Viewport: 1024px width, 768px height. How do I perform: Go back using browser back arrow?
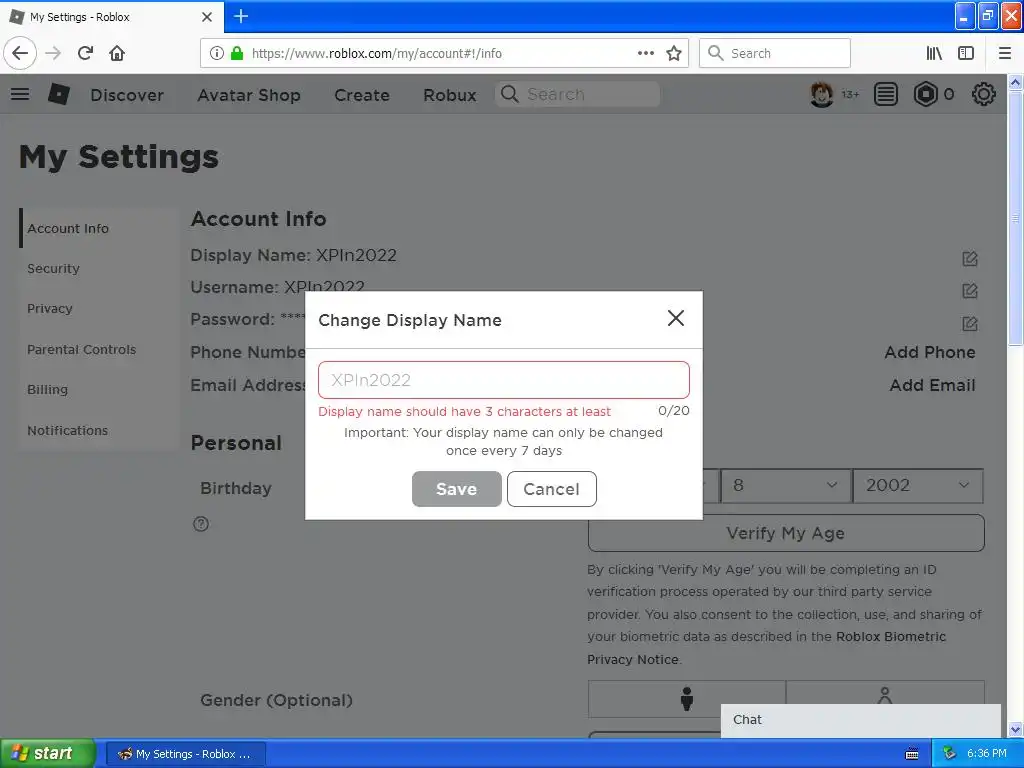tap(20, 53)
